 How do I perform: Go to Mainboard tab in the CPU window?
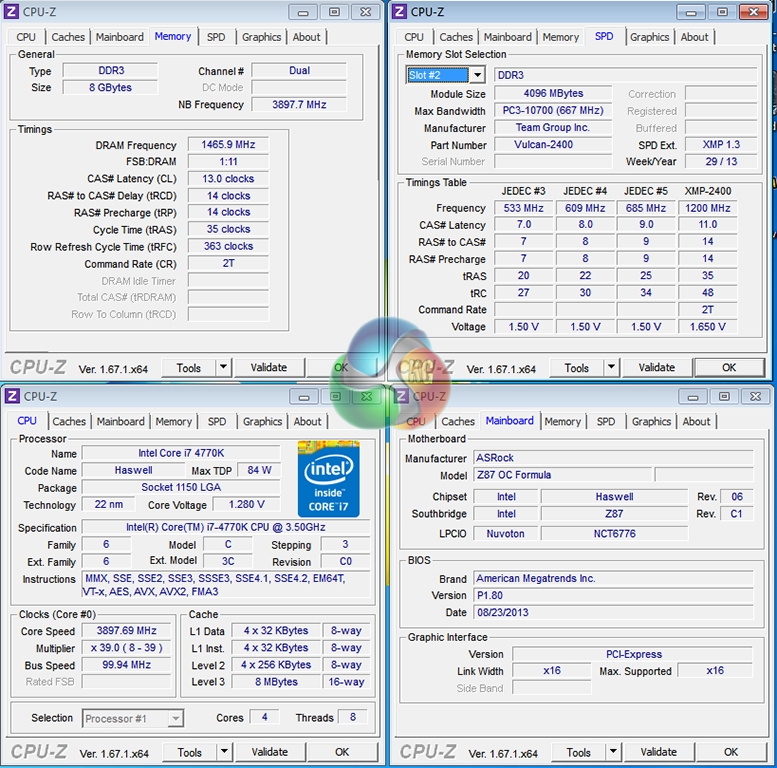[x=120, y=421]
